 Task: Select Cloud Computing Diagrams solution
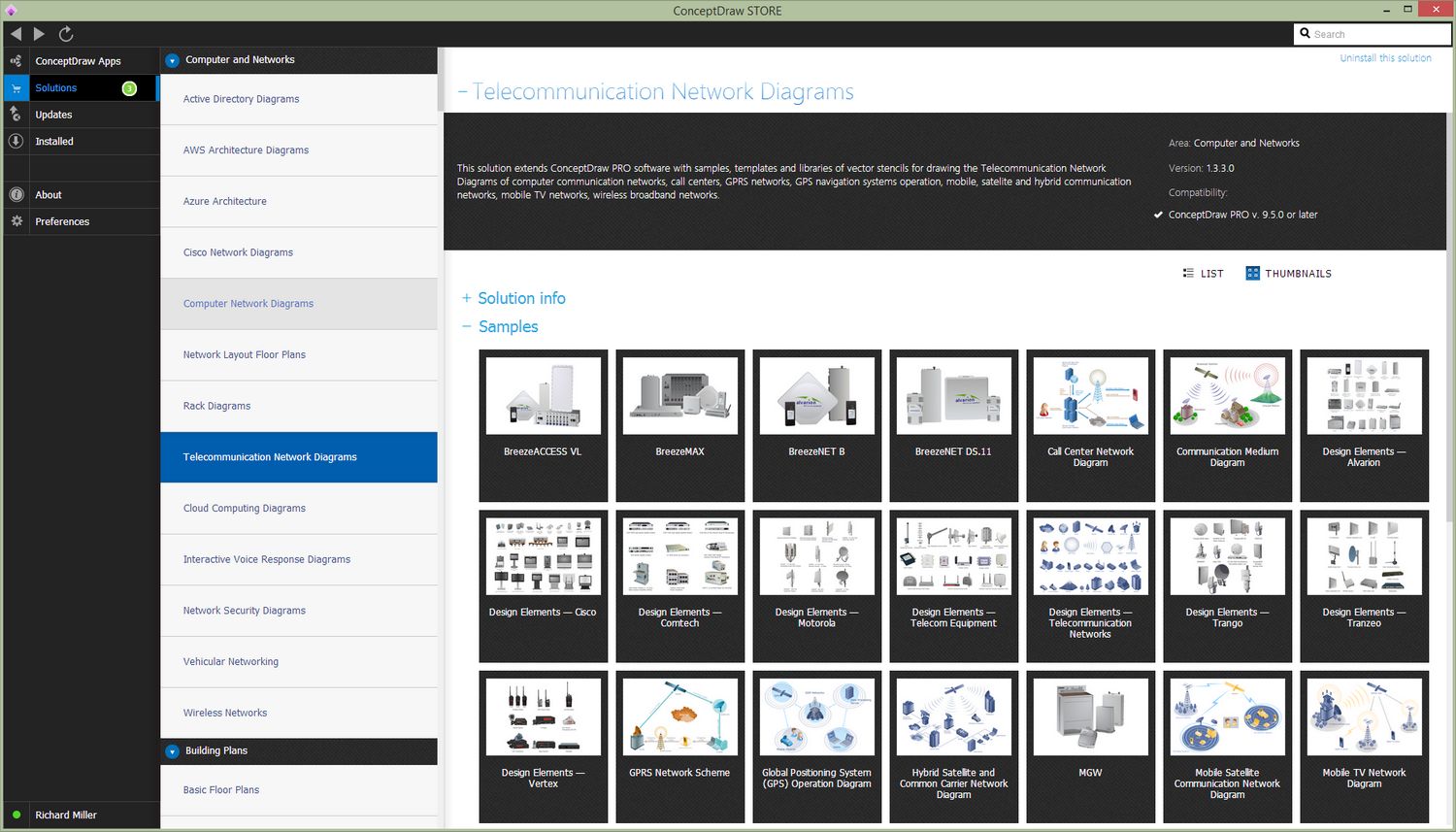[299, 509]
